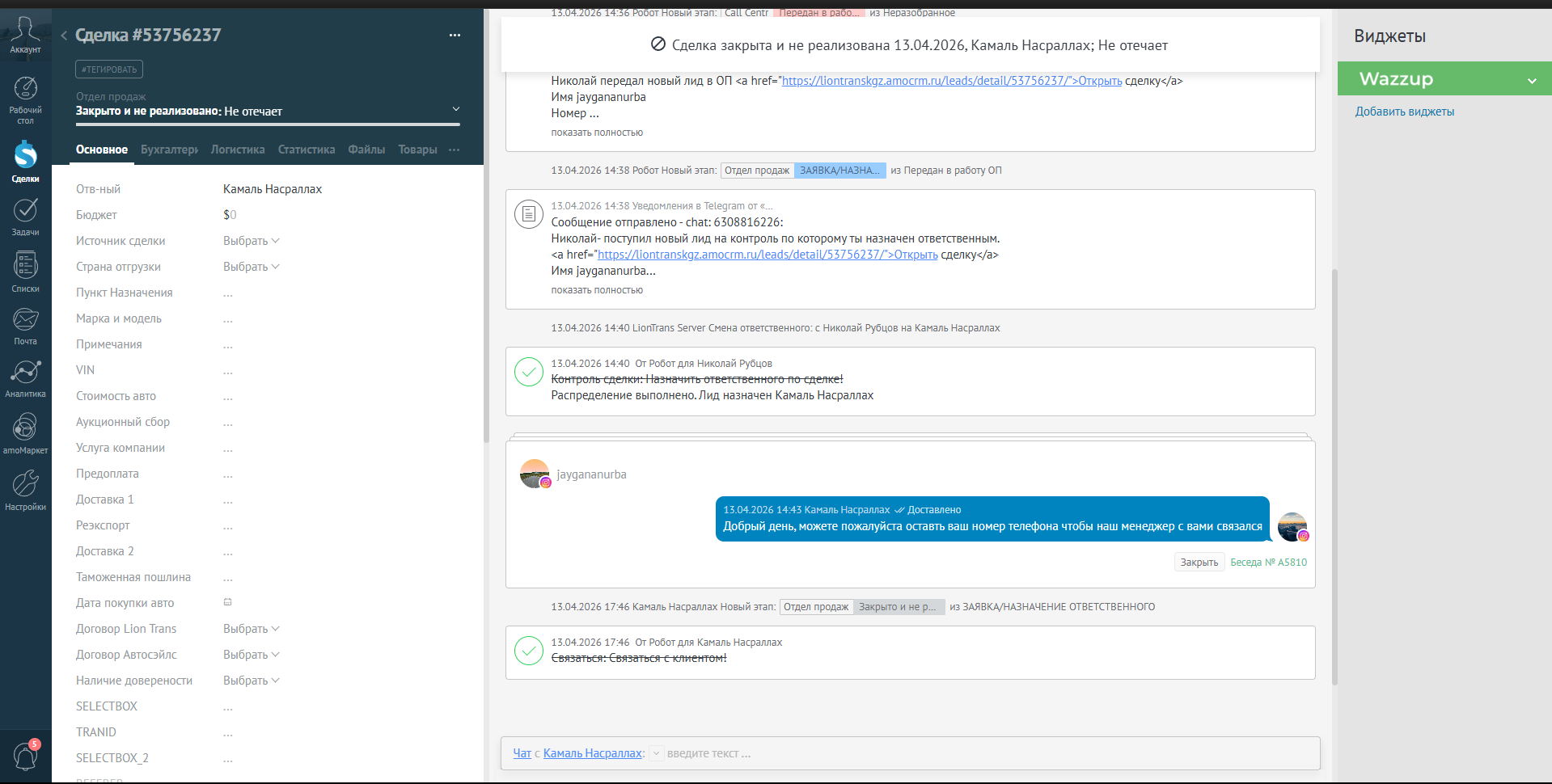Open the Account profile icon
1552x784 pixels.
click(x=25, y=34)
